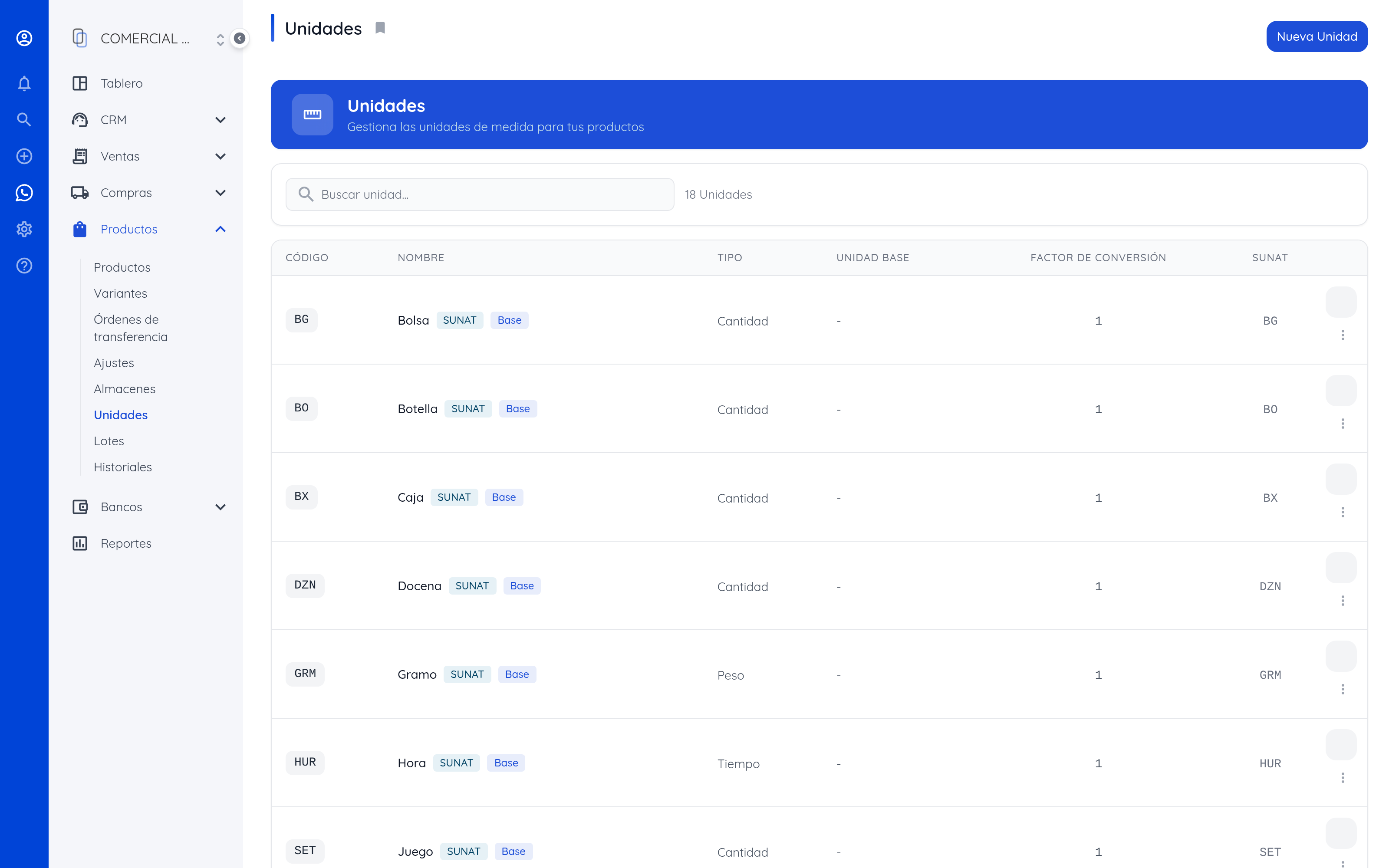
Task: Open Ajustes submenu item
Action: click(114, 363)
